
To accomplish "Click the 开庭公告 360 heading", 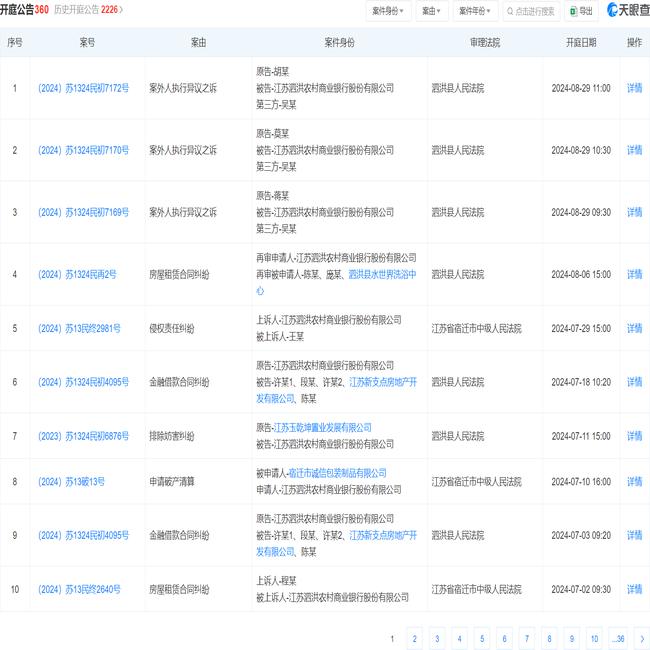I will click(24, 10).
